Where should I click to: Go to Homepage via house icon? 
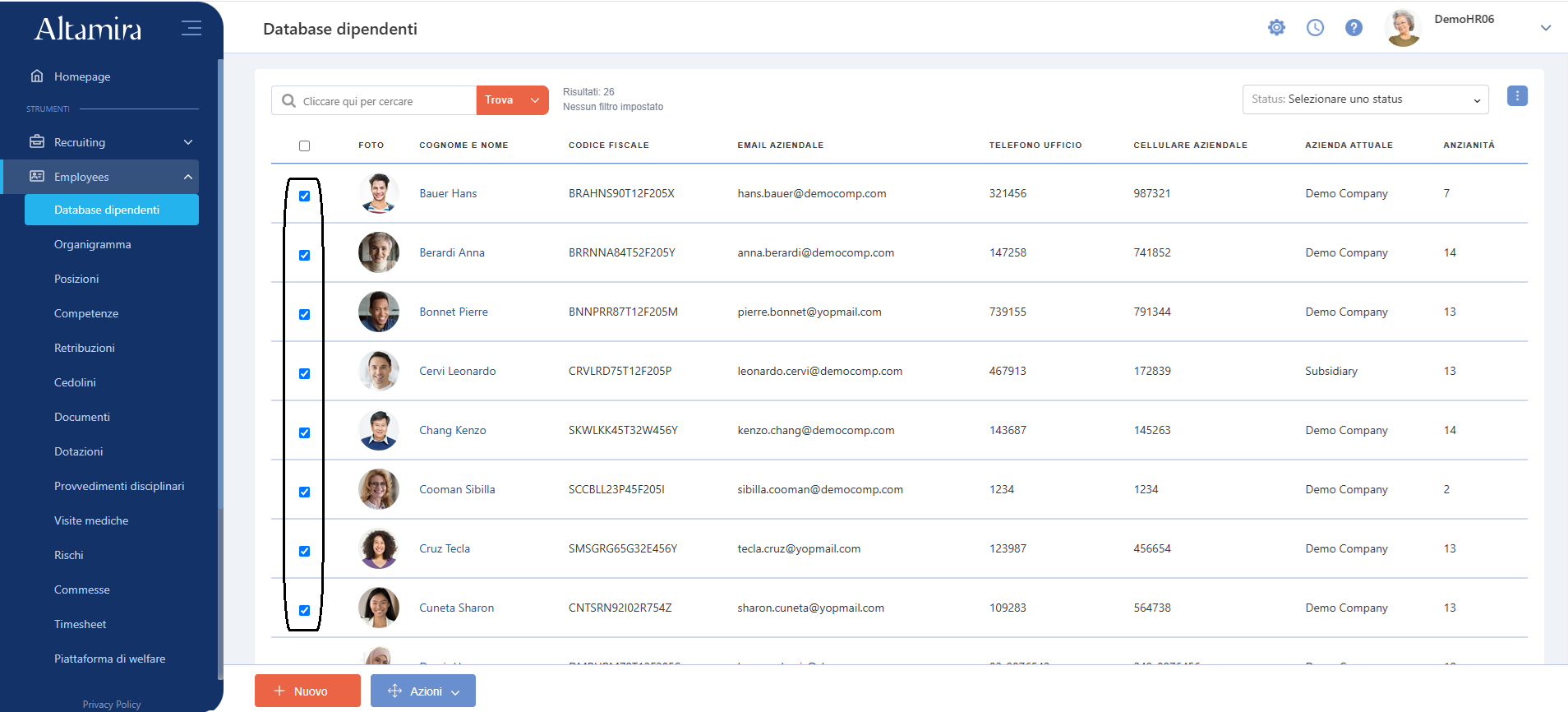(x=37, y=76)
